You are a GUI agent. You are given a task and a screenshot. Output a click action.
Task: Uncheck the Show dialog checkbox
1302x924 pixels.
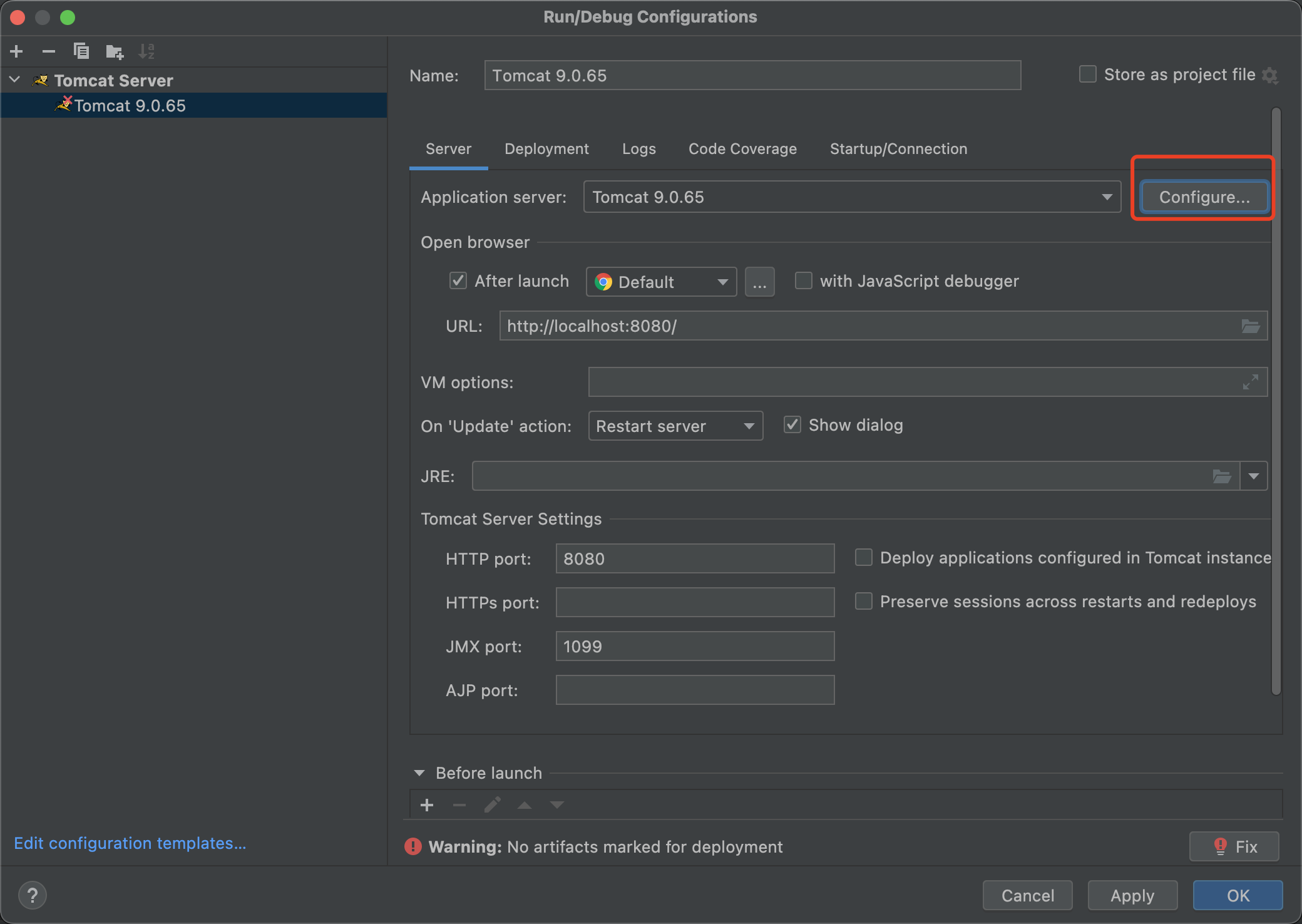792,425
